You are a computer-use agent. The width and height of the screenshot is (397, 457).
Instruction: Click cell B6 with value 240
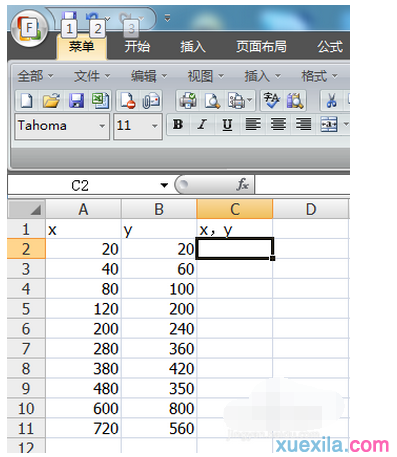click(159, 329)
